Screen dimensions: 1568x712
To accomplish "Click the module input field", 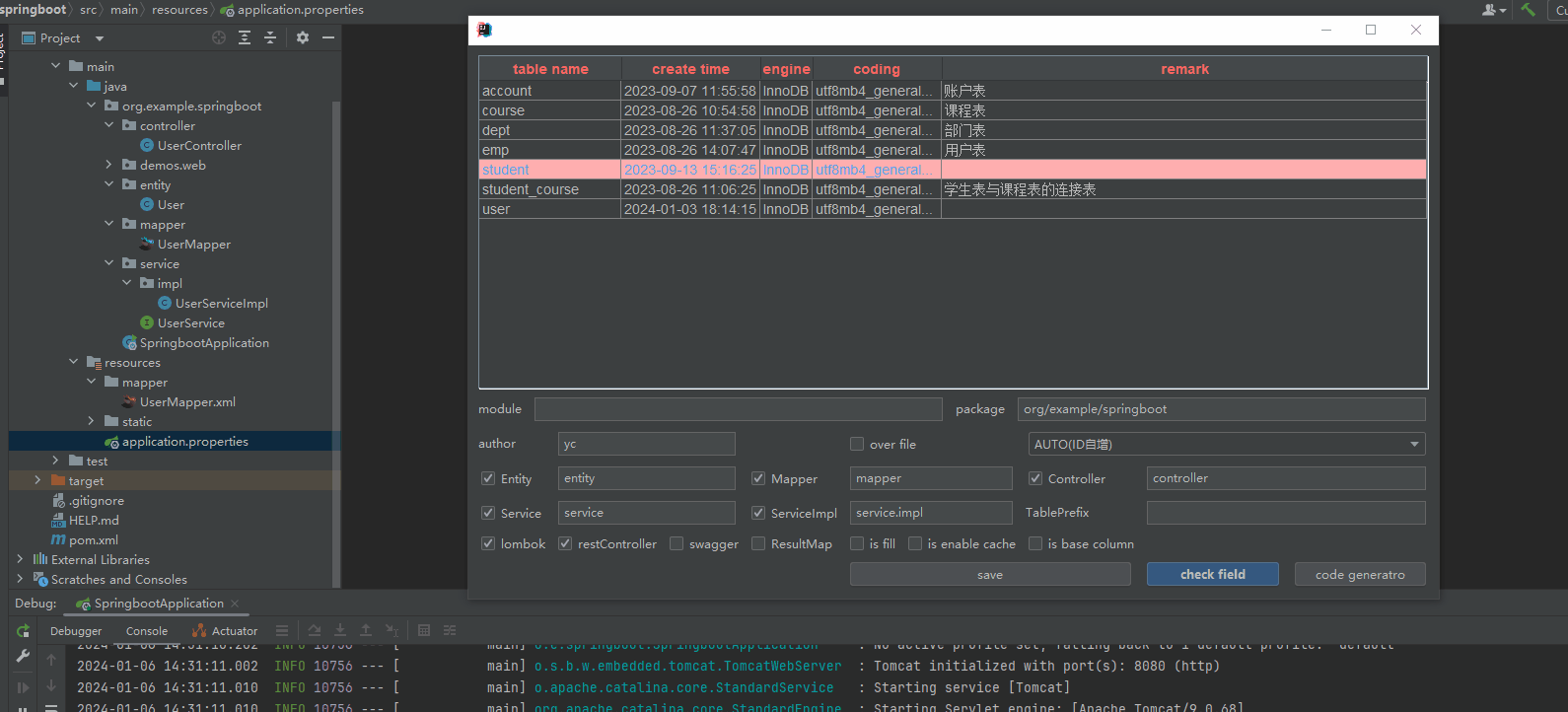I will coord(738,409).
